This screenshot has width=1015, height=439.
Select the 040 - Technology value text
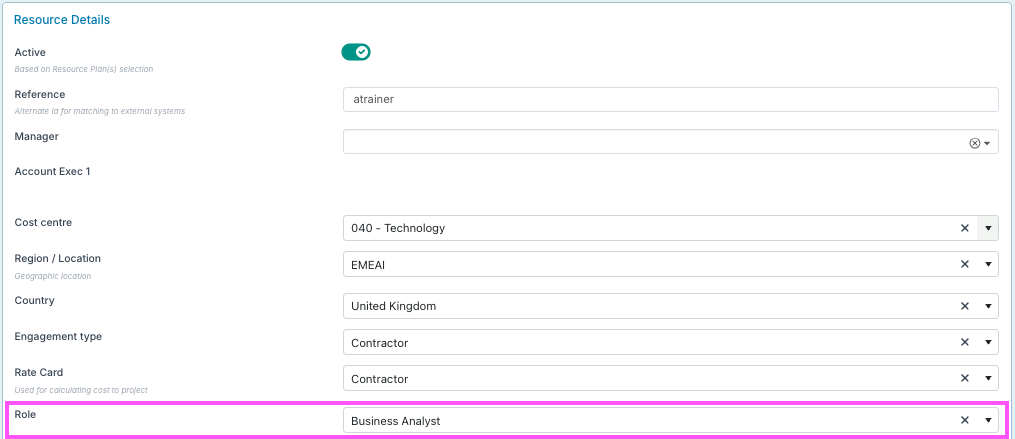pos(398,228)
